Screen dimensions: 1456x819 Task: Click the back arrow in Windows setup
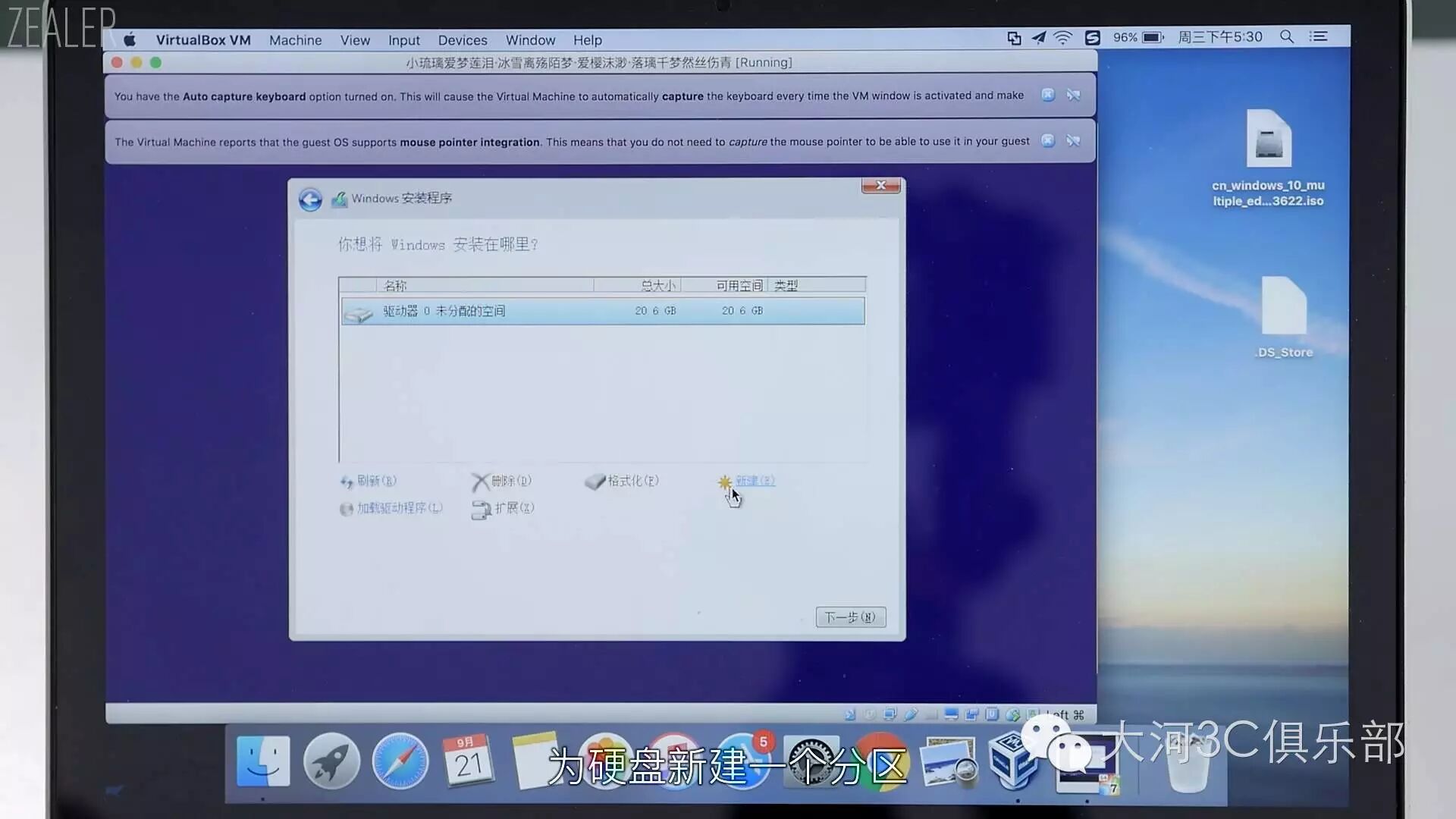pyautogui.click(x=310, y=199)
